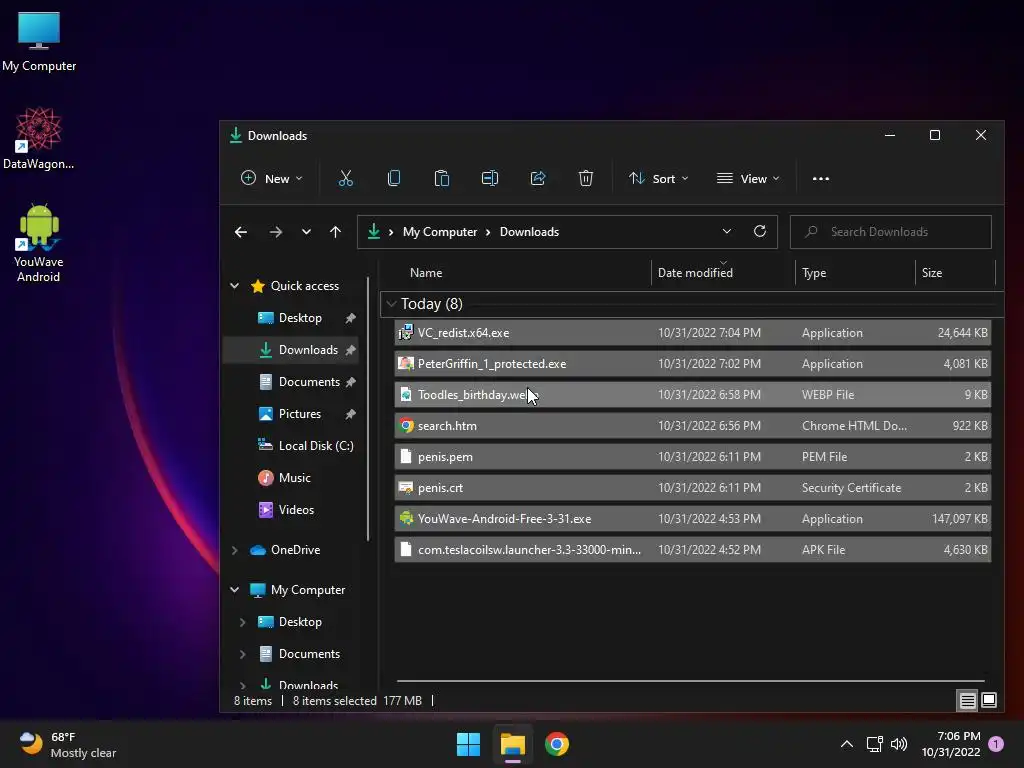Click the Search Downloads field
The image size is (1024, 768).
click(x=891, y=232)
